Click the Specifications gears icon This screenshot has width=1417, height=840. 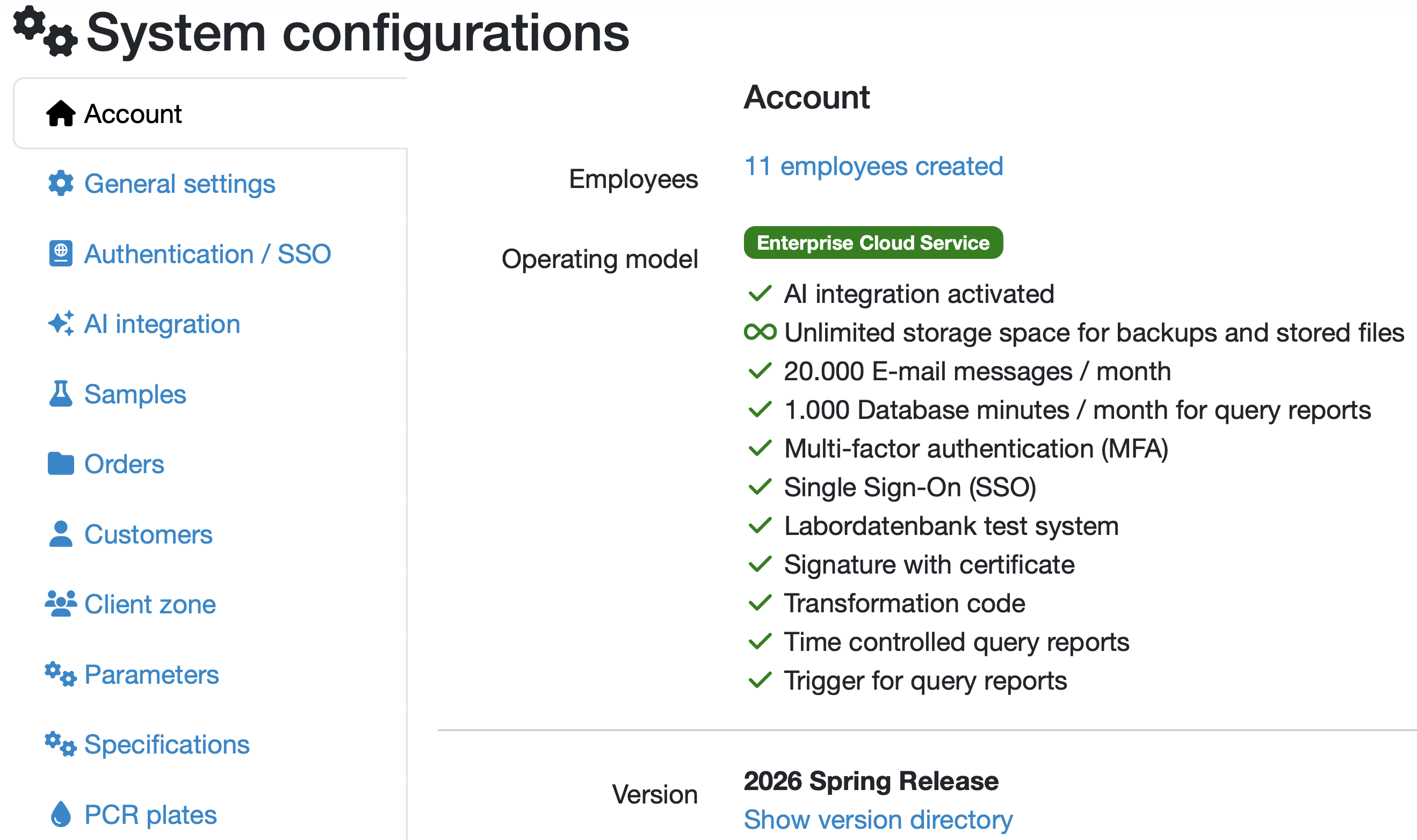pyautogui.click(x=61, y=744)
